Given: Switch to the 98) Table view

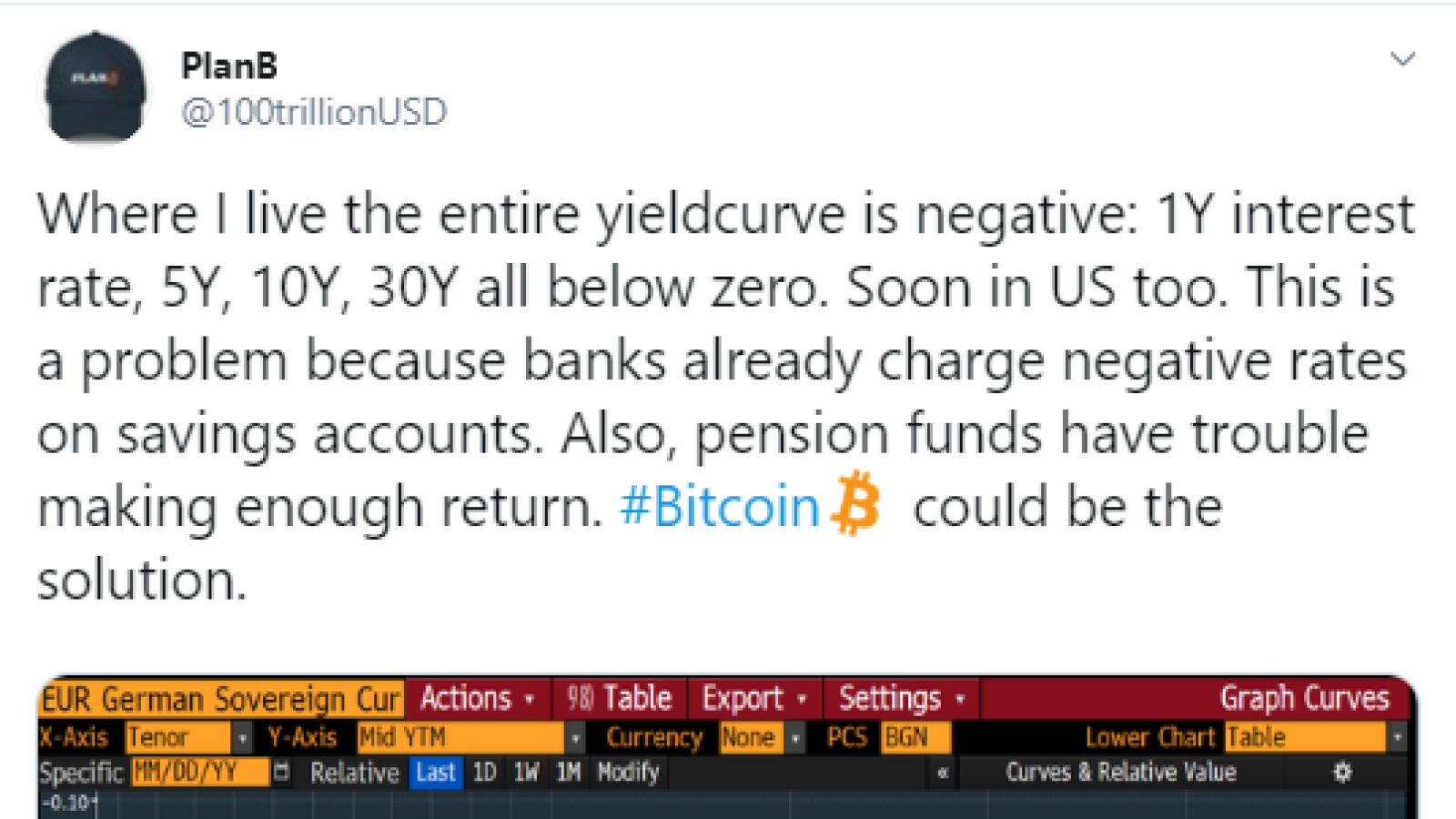Looking at the screenshot, I should pos(620,699).
